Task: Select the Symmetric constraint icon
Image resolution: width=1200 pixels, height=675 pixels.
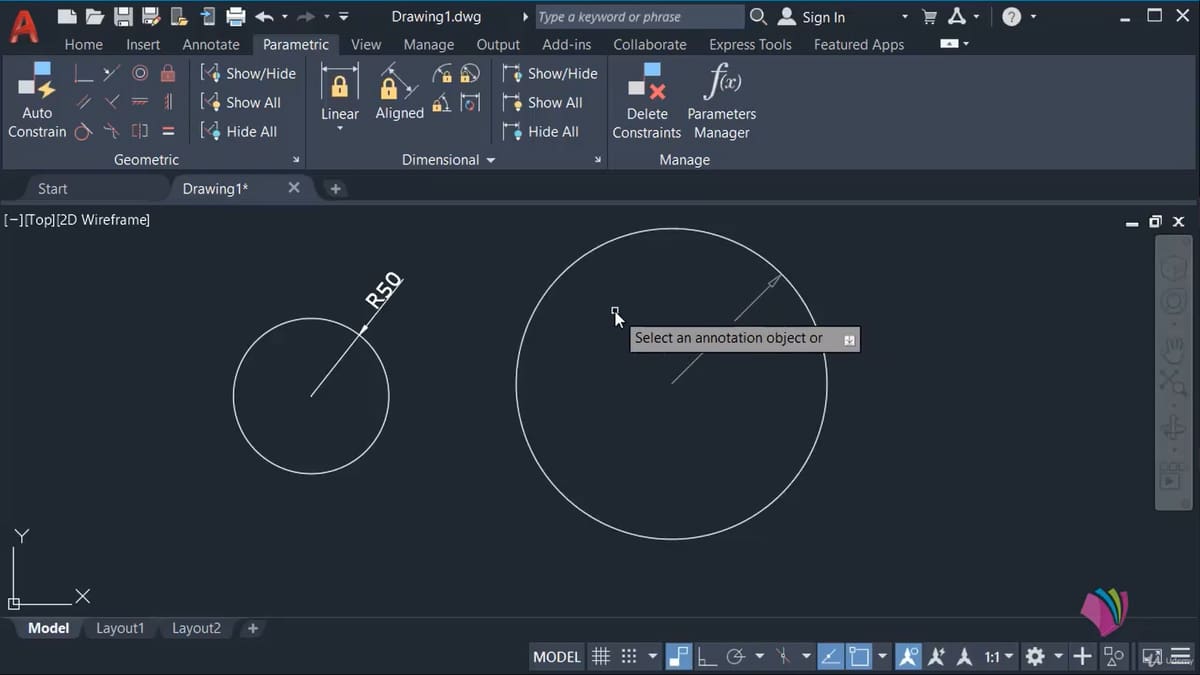Action: pyautogui.click(x=140, y=131)
